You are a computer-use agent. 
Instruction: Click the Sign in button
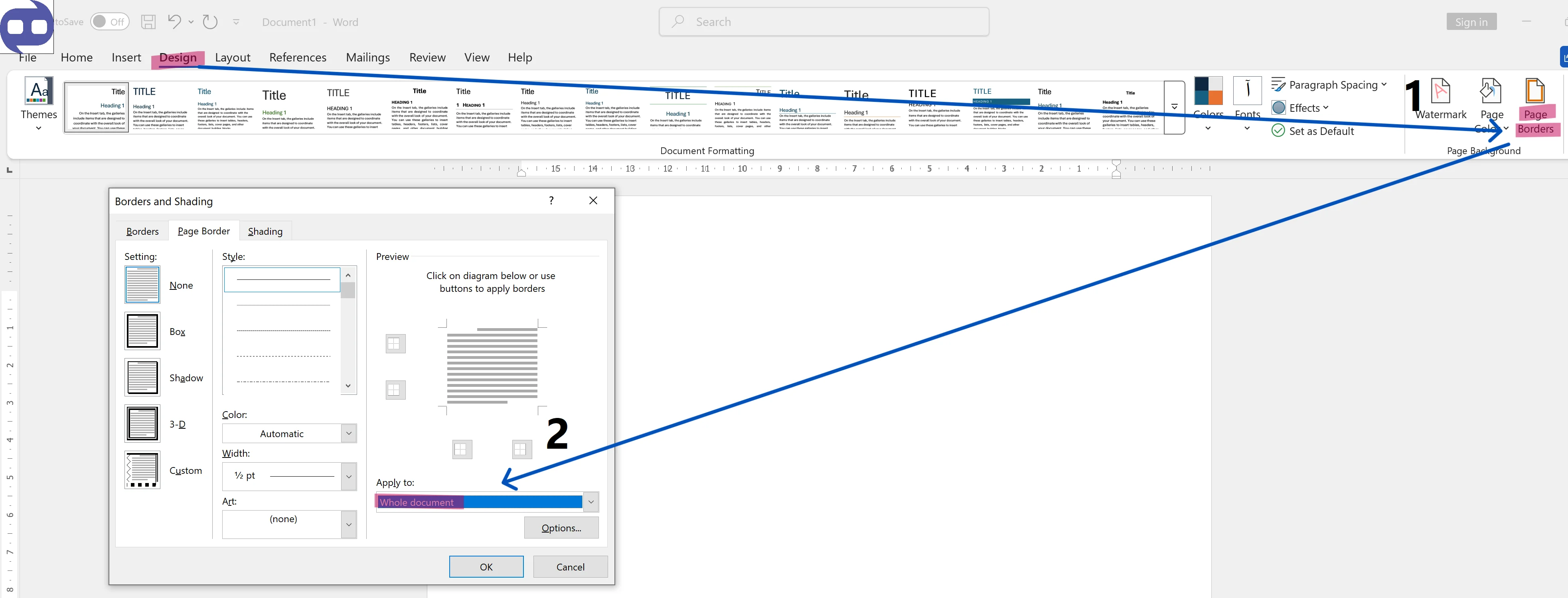coord(1471,22)
